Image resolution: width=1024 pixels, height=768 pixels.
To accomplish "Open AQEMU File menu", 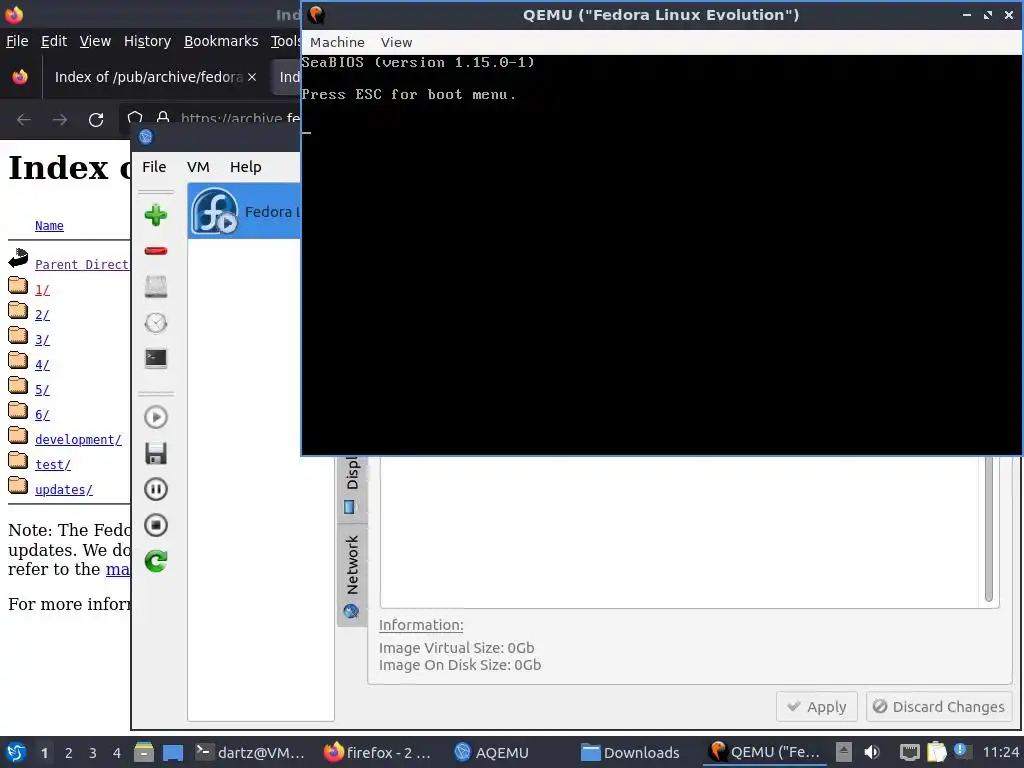I will (x=154, y=167).
